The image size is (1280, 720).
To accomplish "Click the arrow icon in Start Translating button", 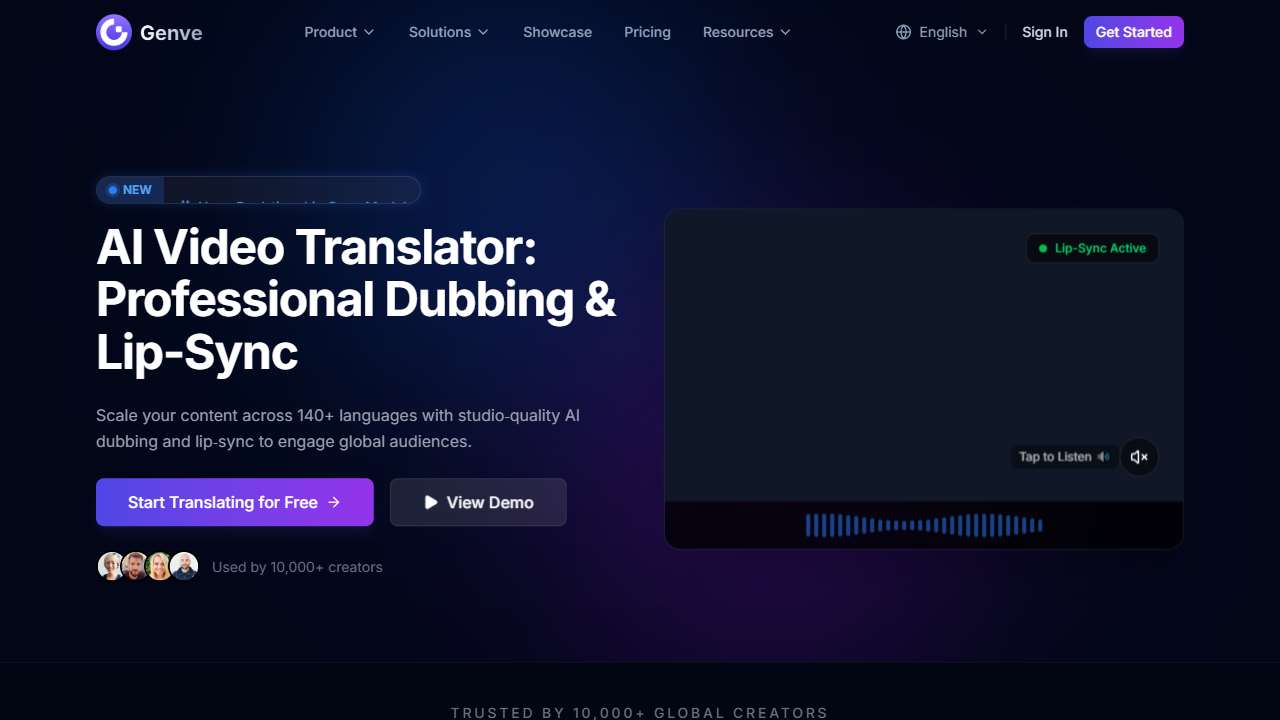I will [x=334, y=502].
